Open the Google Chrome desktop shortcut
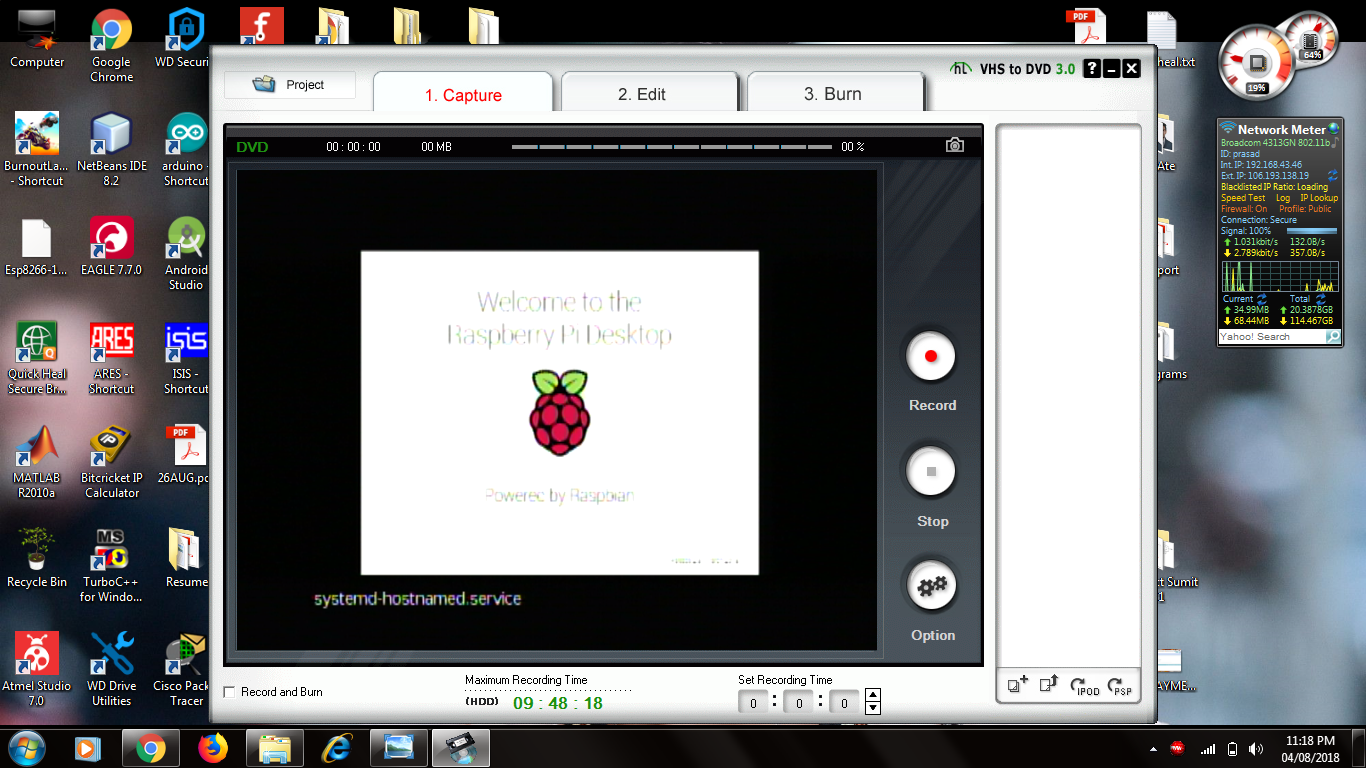 (x=111, y=47)
